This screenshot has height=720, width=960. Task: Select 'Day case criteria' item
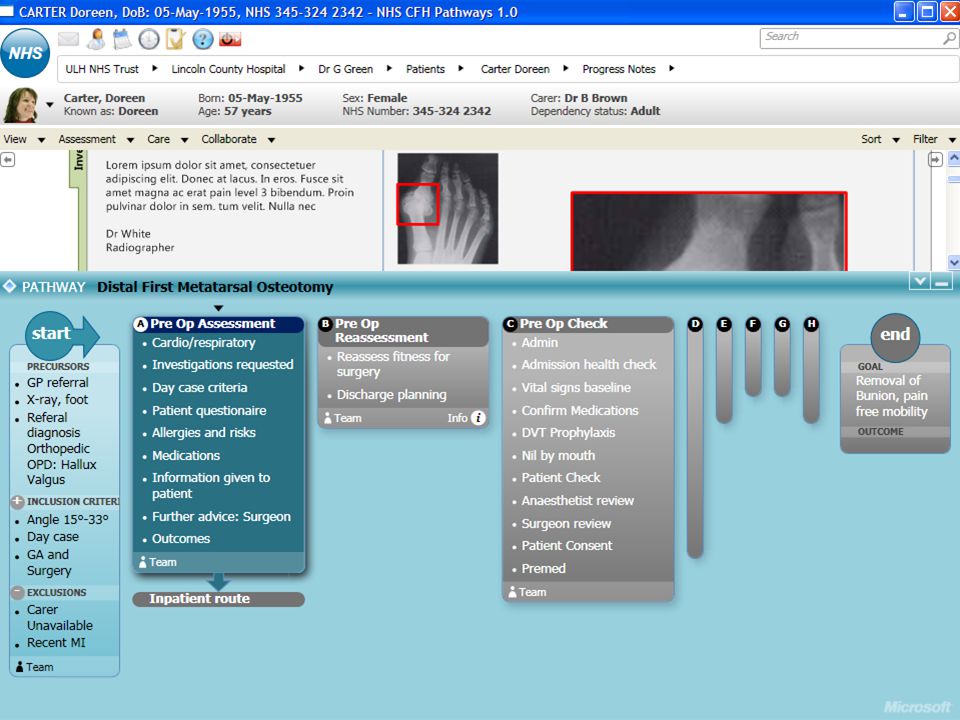click(200, 388)
